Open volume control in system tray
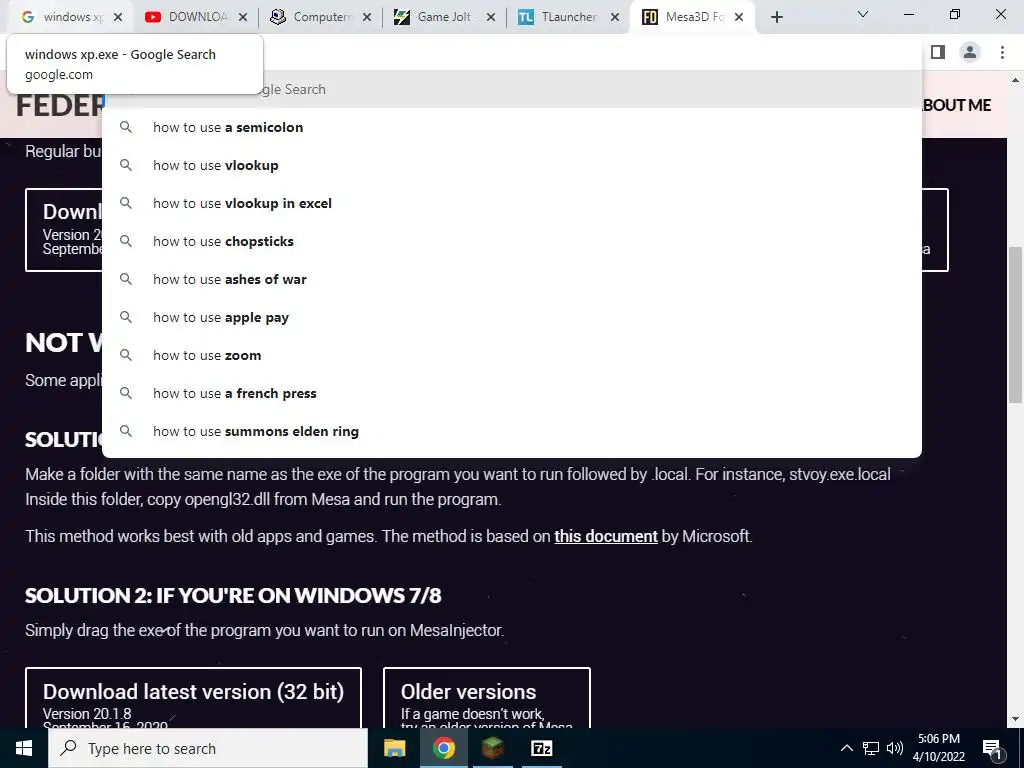Image resolution: width=1024 pixels, height=768 pixels. pos(895,748)
